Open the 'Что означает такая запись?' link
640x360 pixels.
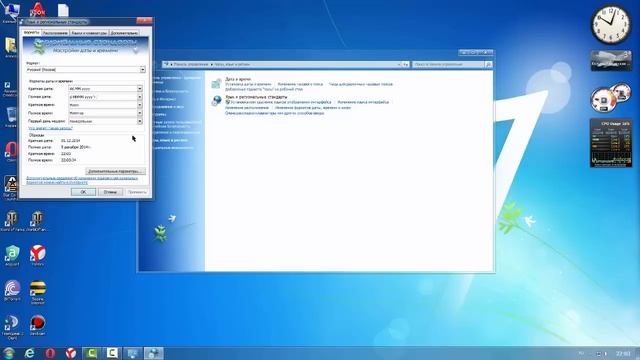(50, 128)
